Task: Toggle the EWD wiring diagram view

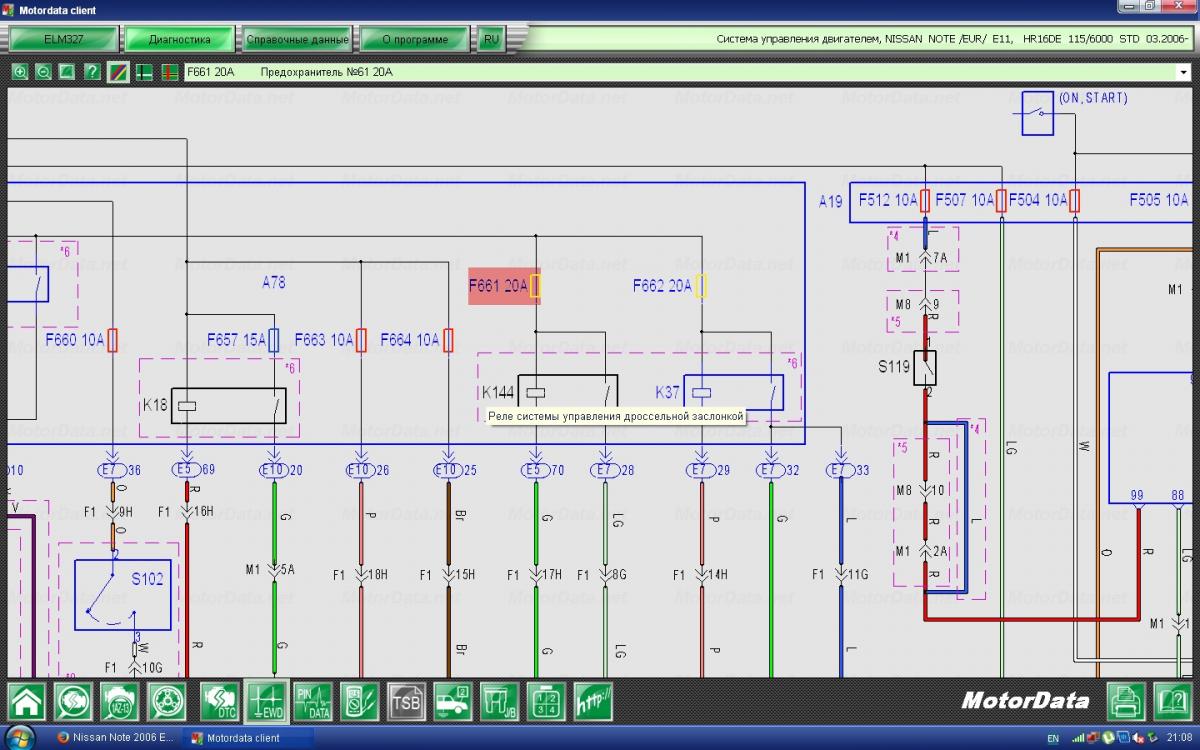Action: (x=267, y=701)
